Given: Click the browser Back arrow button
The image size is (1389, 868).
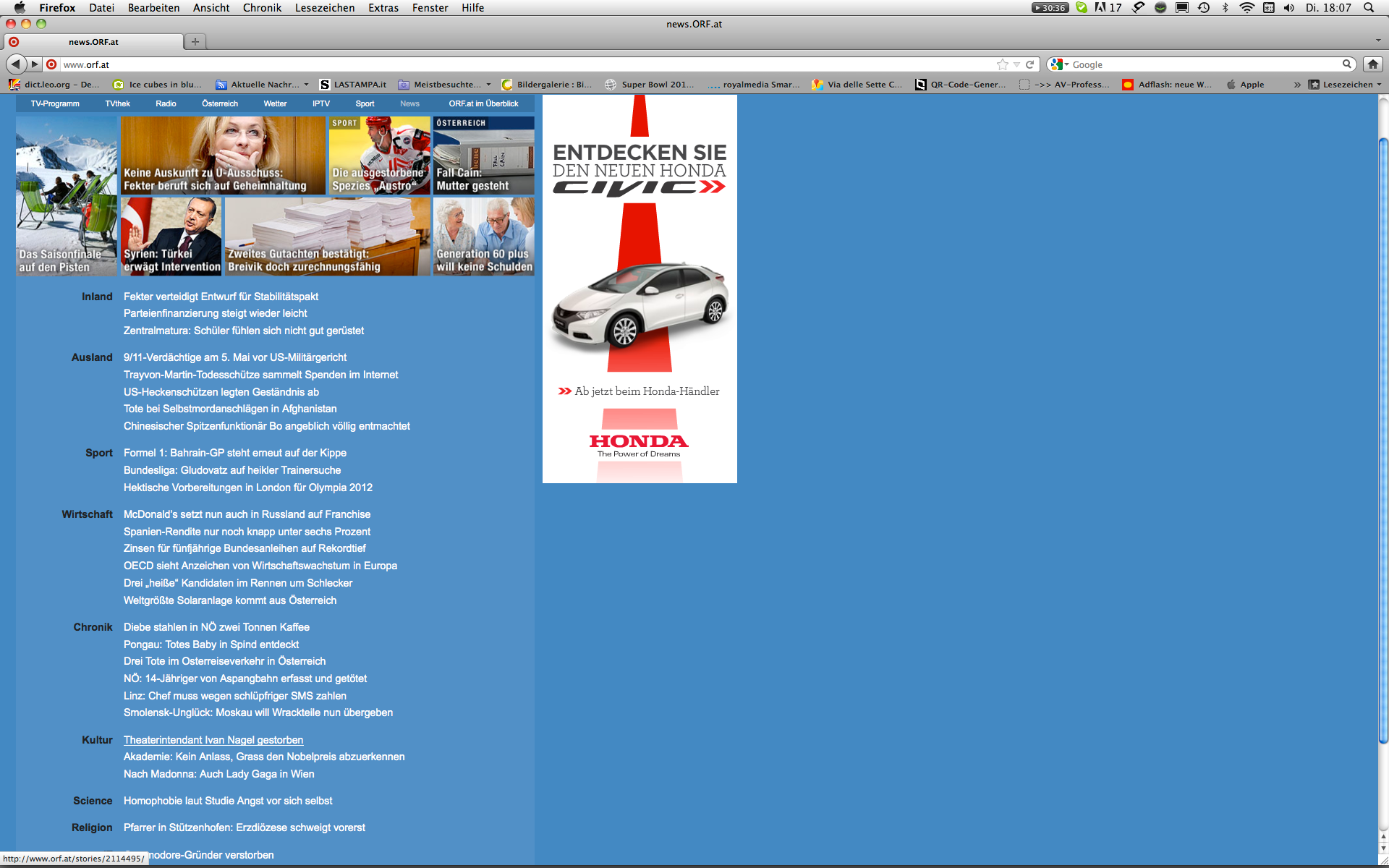Looking at the screenshot, I should click(x=16, y=64).
